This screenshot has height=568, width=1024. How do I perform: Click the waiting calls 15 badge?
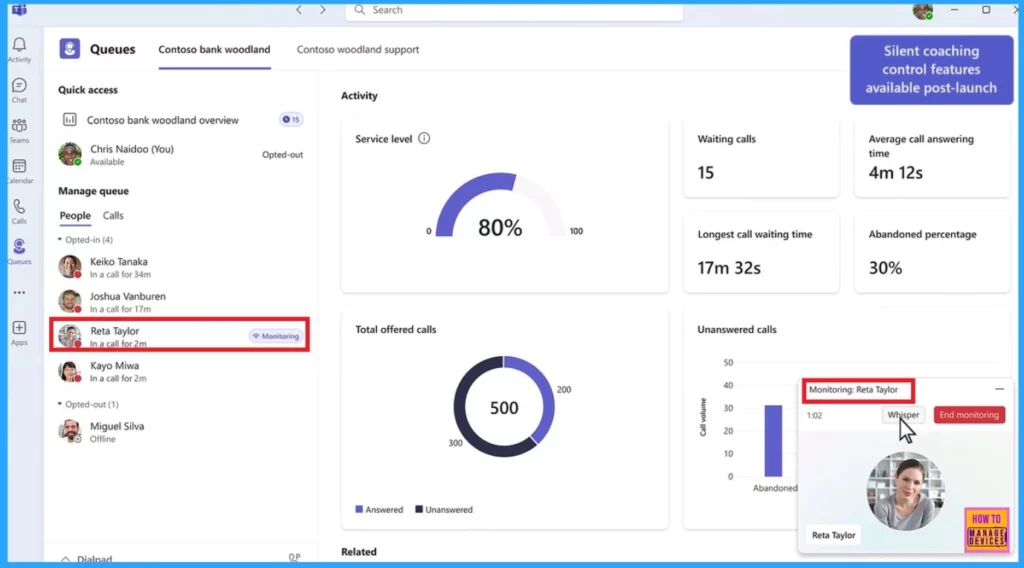pos(291,119)
